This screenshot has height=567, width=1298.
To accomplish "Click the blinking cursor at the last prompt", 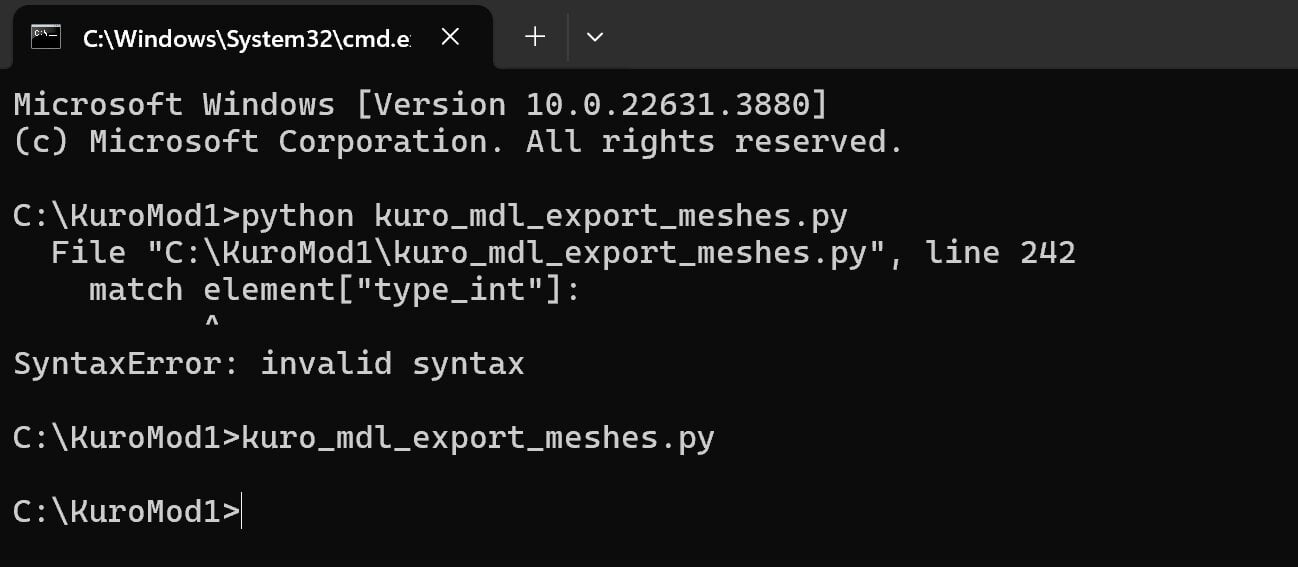I will [242, 512].
